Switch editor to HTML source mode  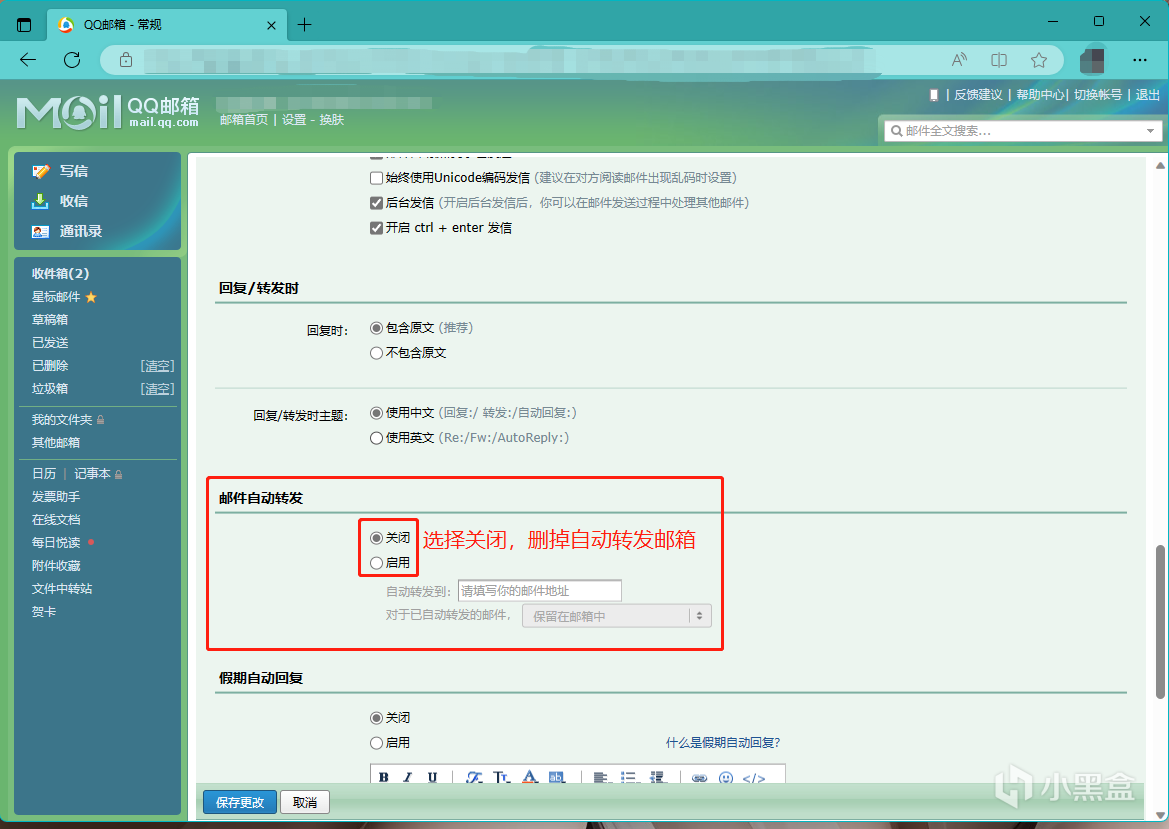click(x=754, y=778)
